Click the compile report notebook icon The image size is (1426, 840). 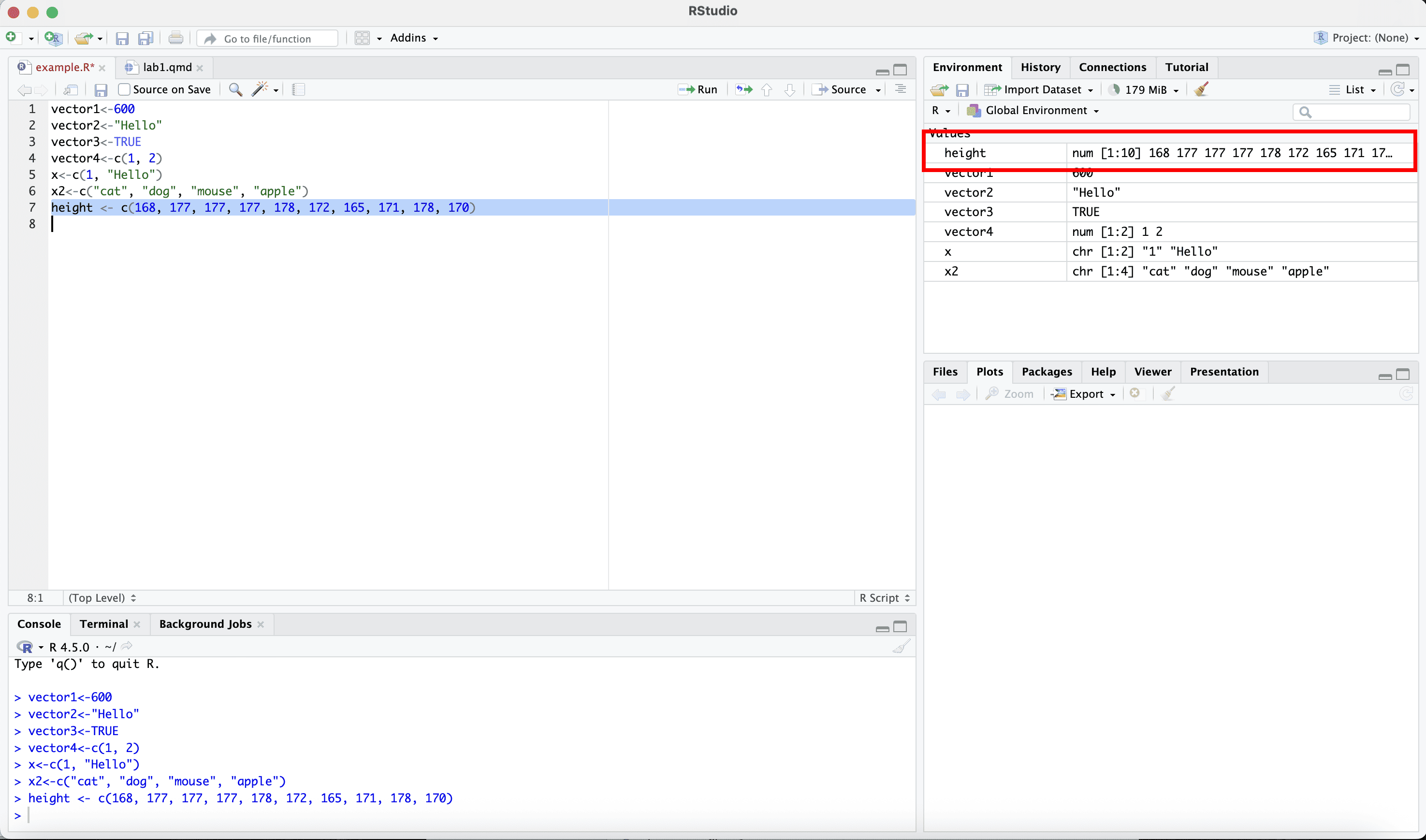pyautogui.click(x=299, y=89)
